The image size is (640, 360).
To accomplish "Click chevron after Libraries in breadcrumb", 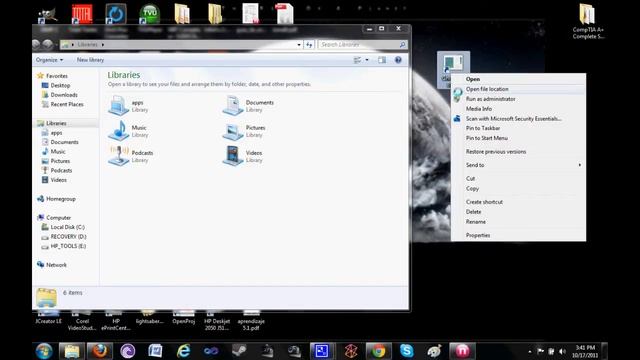I will [x=103, y=44].
